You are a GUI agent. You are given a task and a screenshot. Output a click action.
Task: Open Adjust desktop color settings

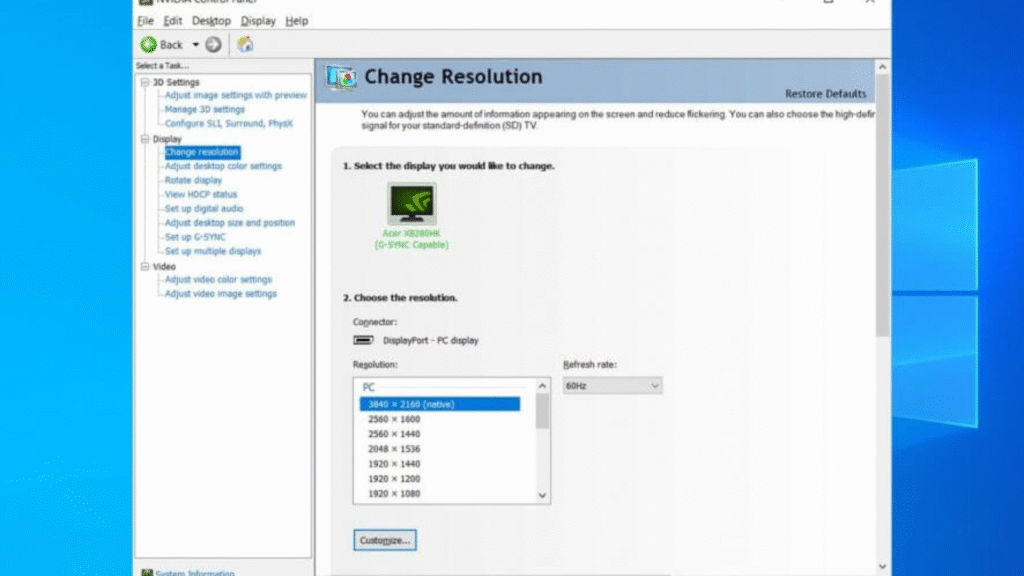click(x=223, y=166)
